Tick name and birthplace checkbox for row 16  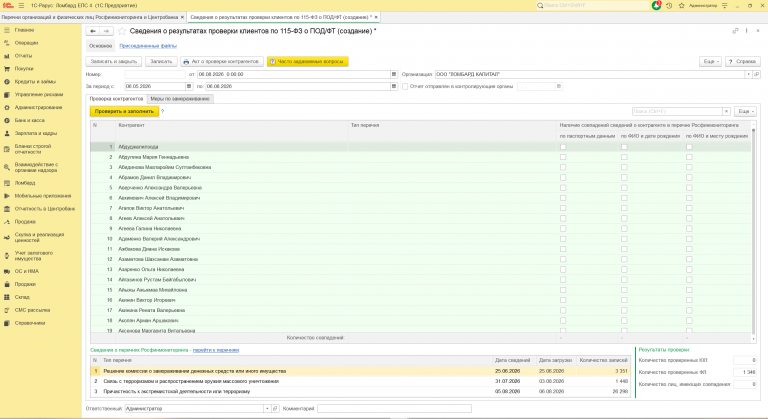point(689,300)
